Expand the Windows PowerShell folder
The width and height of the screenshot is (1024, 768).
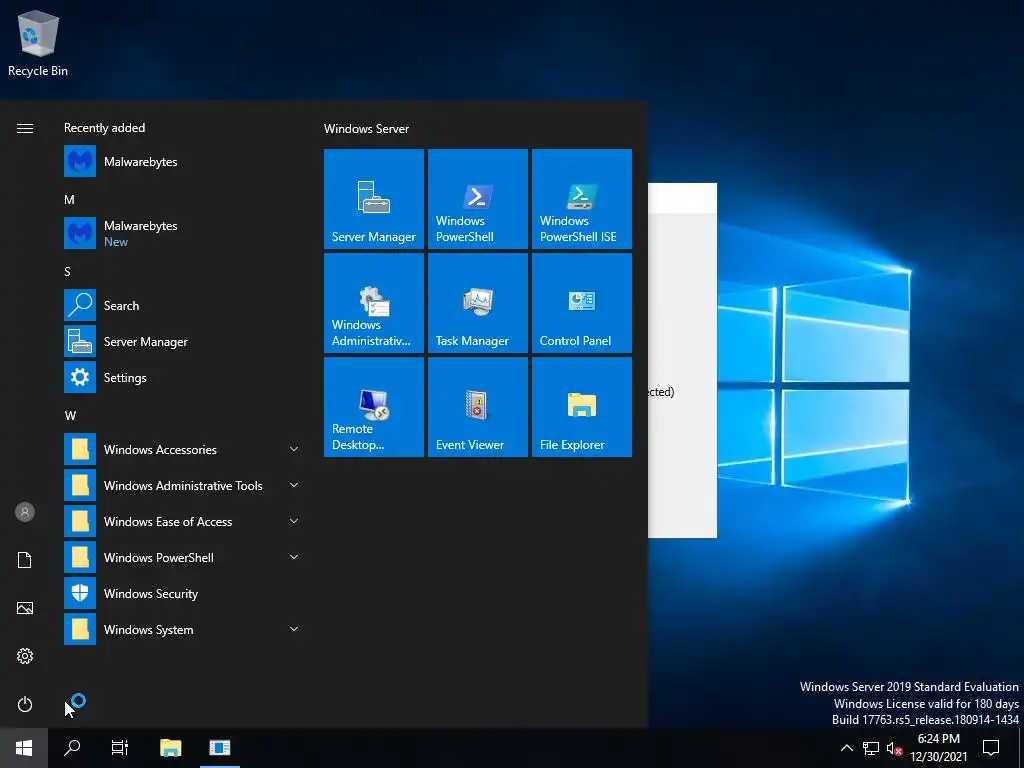pos(182,557)
